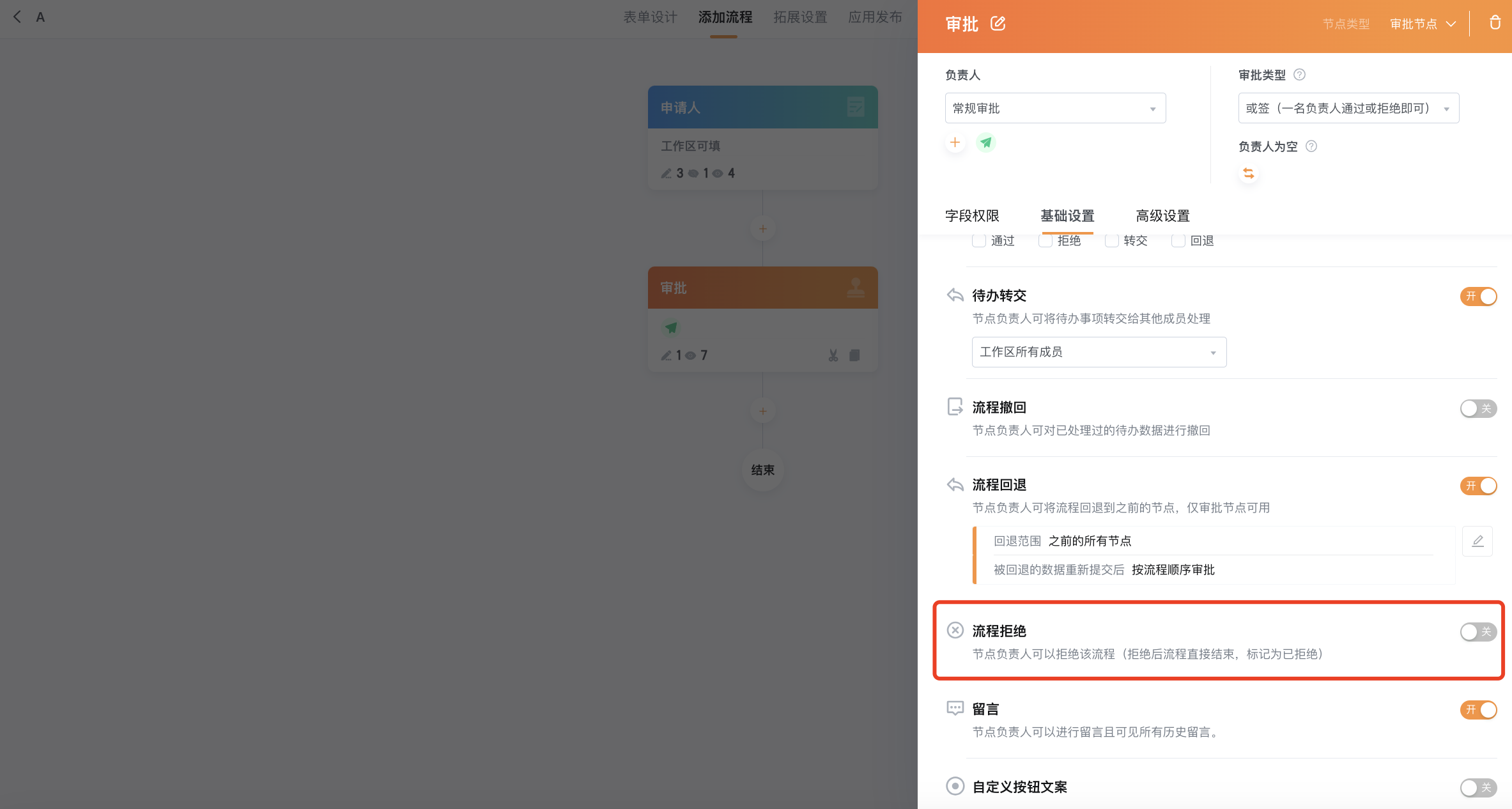This screenshot has width=1512, height=809.
Task: Click the 流程拒绝 circle-x icon
Action: pyautogui.click(x=955, y=631)
